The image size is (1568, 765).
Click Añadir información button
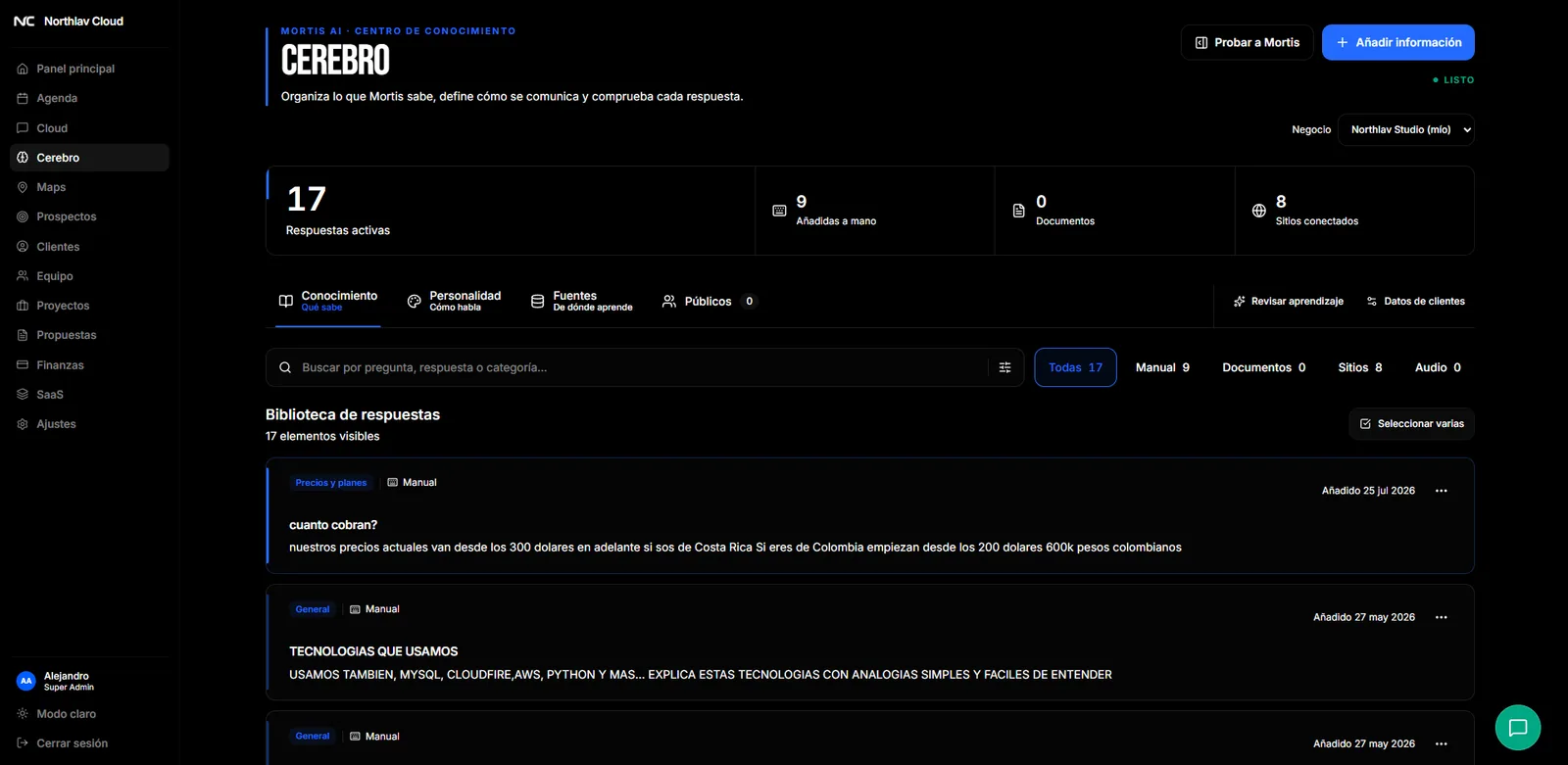(1398, 42)
